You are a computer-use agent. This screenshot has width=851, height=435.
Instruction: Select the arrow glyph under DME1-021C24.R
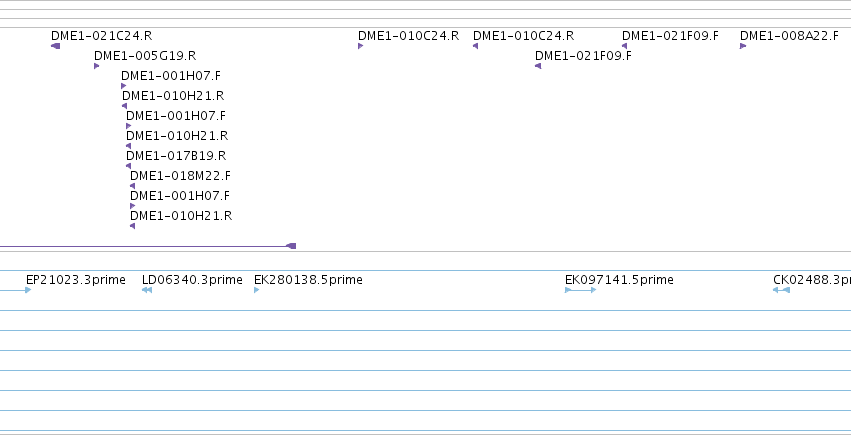coord(55,46)
